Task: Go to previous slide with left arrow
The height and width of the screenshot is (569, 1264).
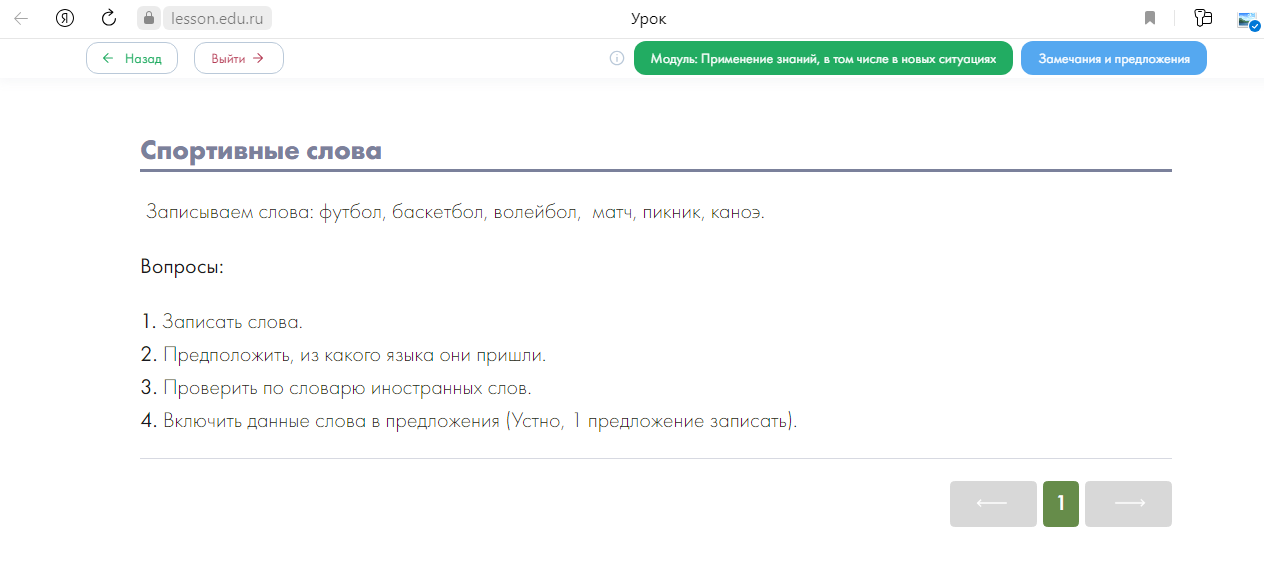Action: (992, 504)
